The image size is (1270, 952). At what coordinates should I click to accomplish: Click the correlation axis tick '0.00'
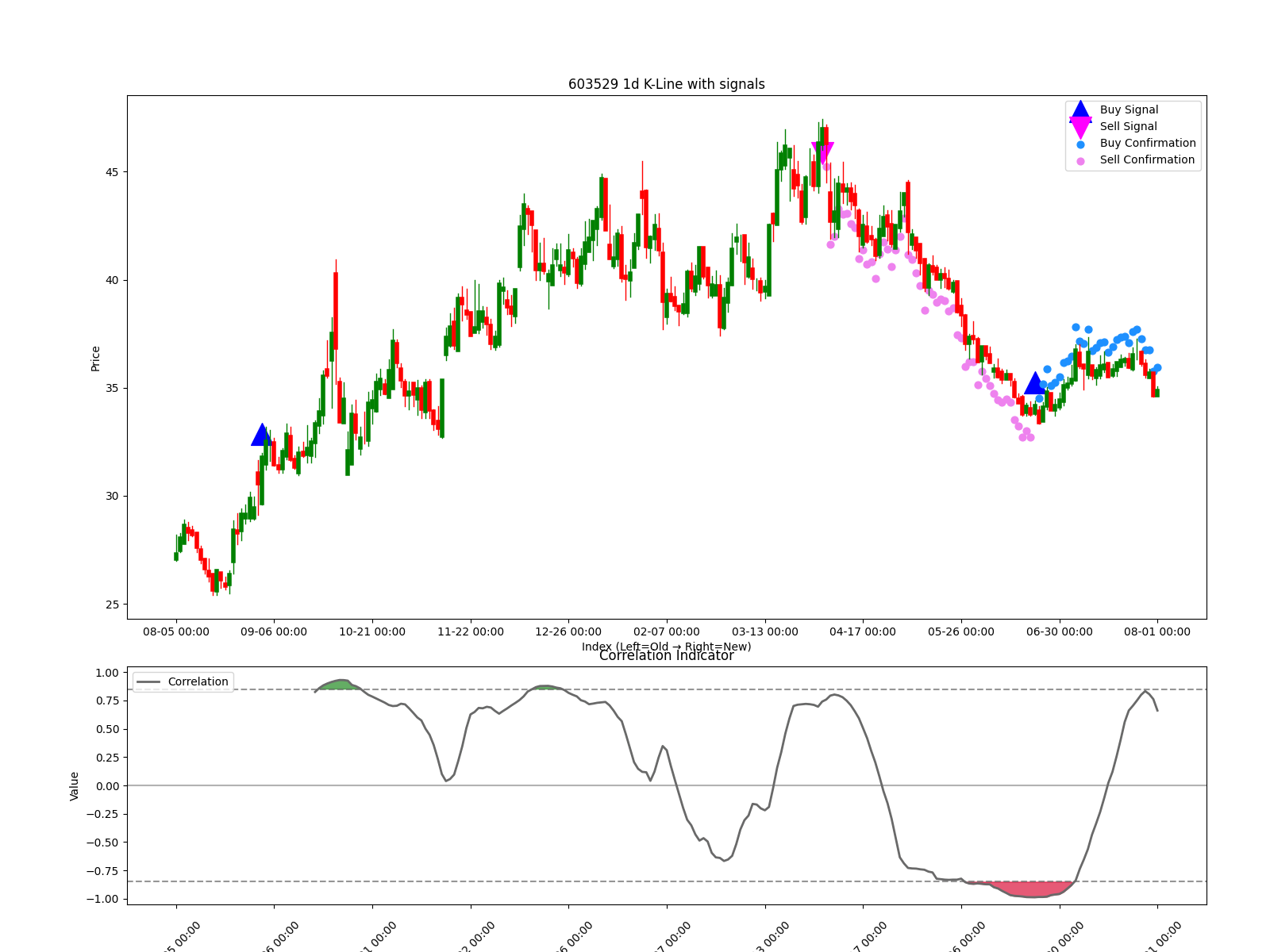click(107, 786)
